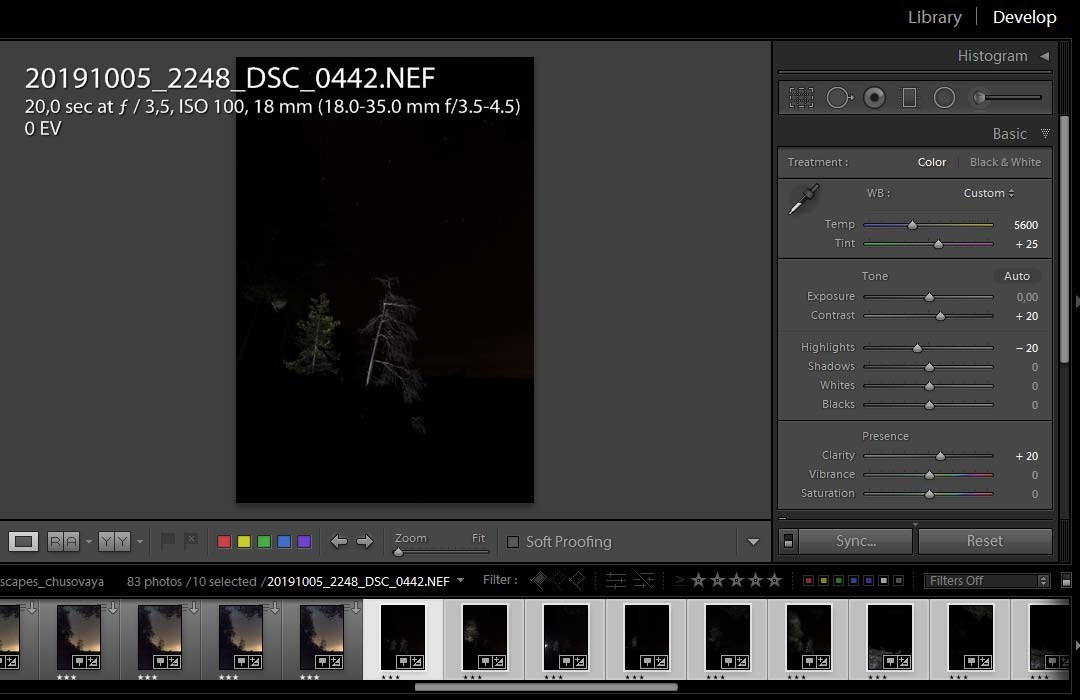Image resolution: width=1080 pixels, height=700 pixels.
Task: Click the Exposure slider handle
Action: point(929,297)
